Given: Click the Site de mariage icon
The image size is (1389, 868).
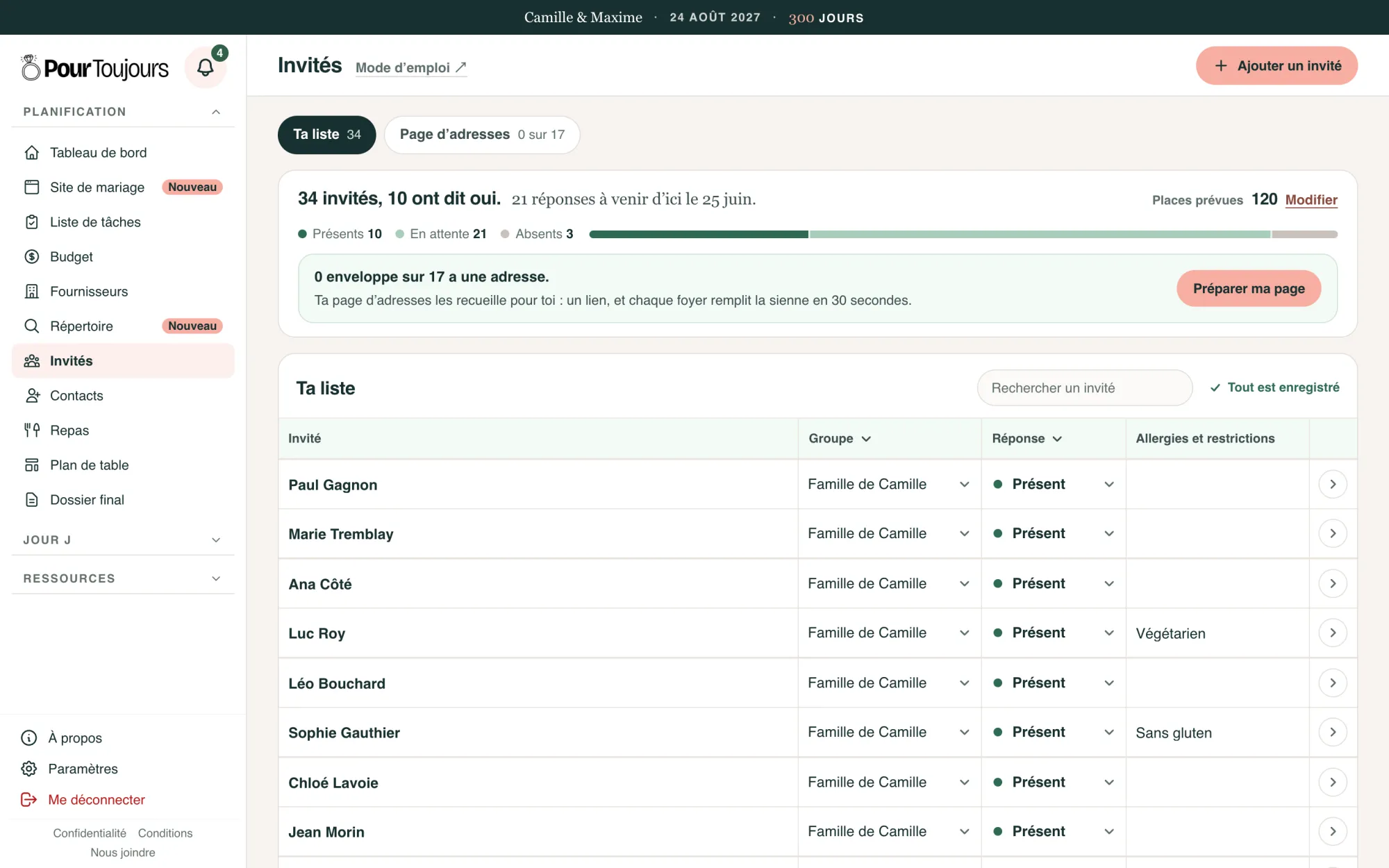Looking at the screenshot, I should pos(32,187).
